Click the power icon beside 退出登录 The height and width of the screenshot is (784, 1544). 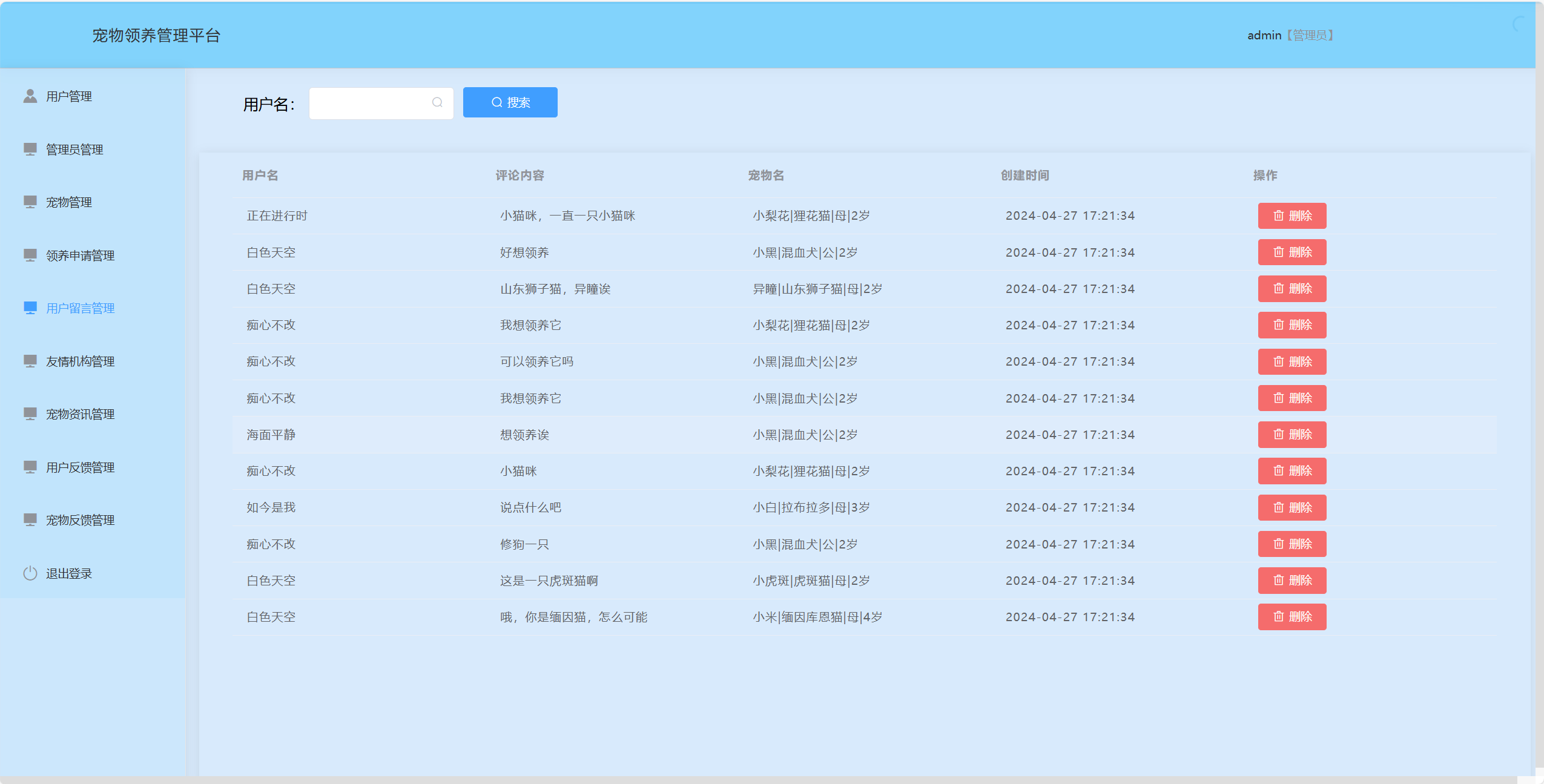[30, 573]
